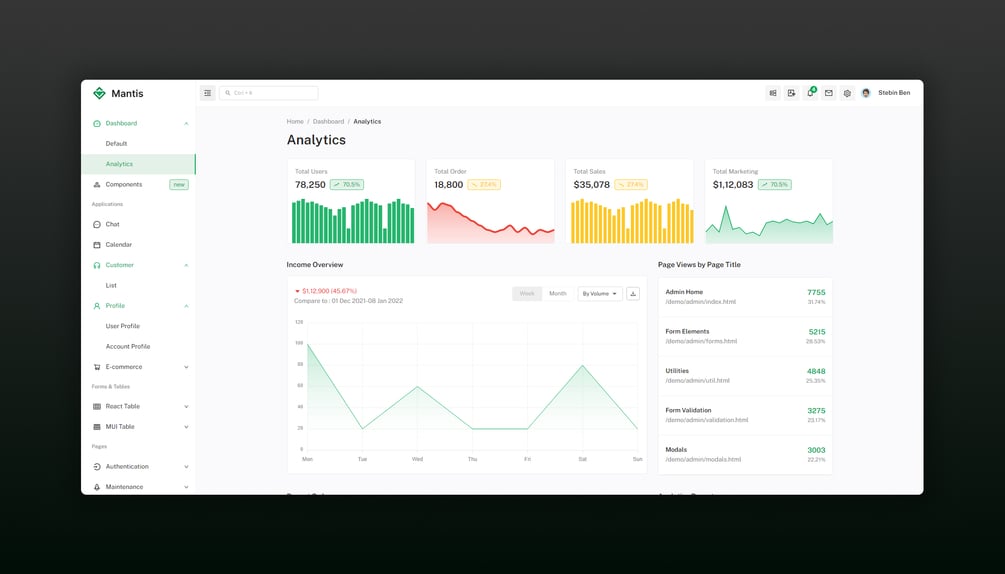Image resolution: width=1005 pixels, height=574 pixels.
Task: Download the Income Overview chart via download icon
Action: click(633, 293)
